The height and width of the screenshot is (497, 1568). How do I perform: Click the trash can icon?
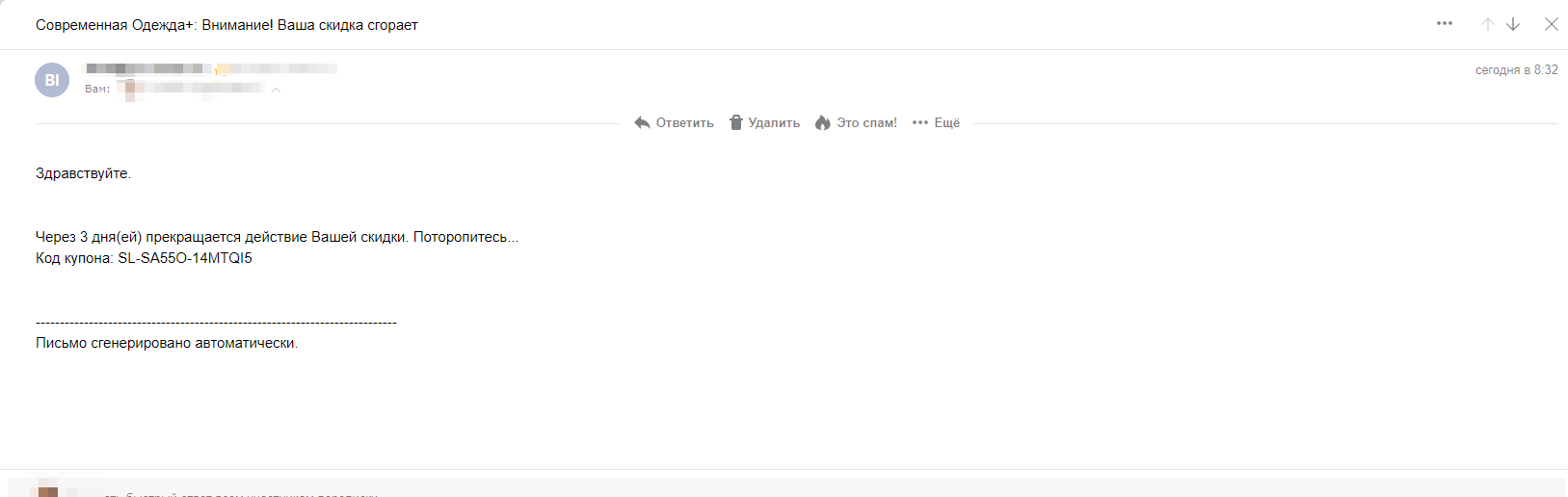(x=736, y=122)
